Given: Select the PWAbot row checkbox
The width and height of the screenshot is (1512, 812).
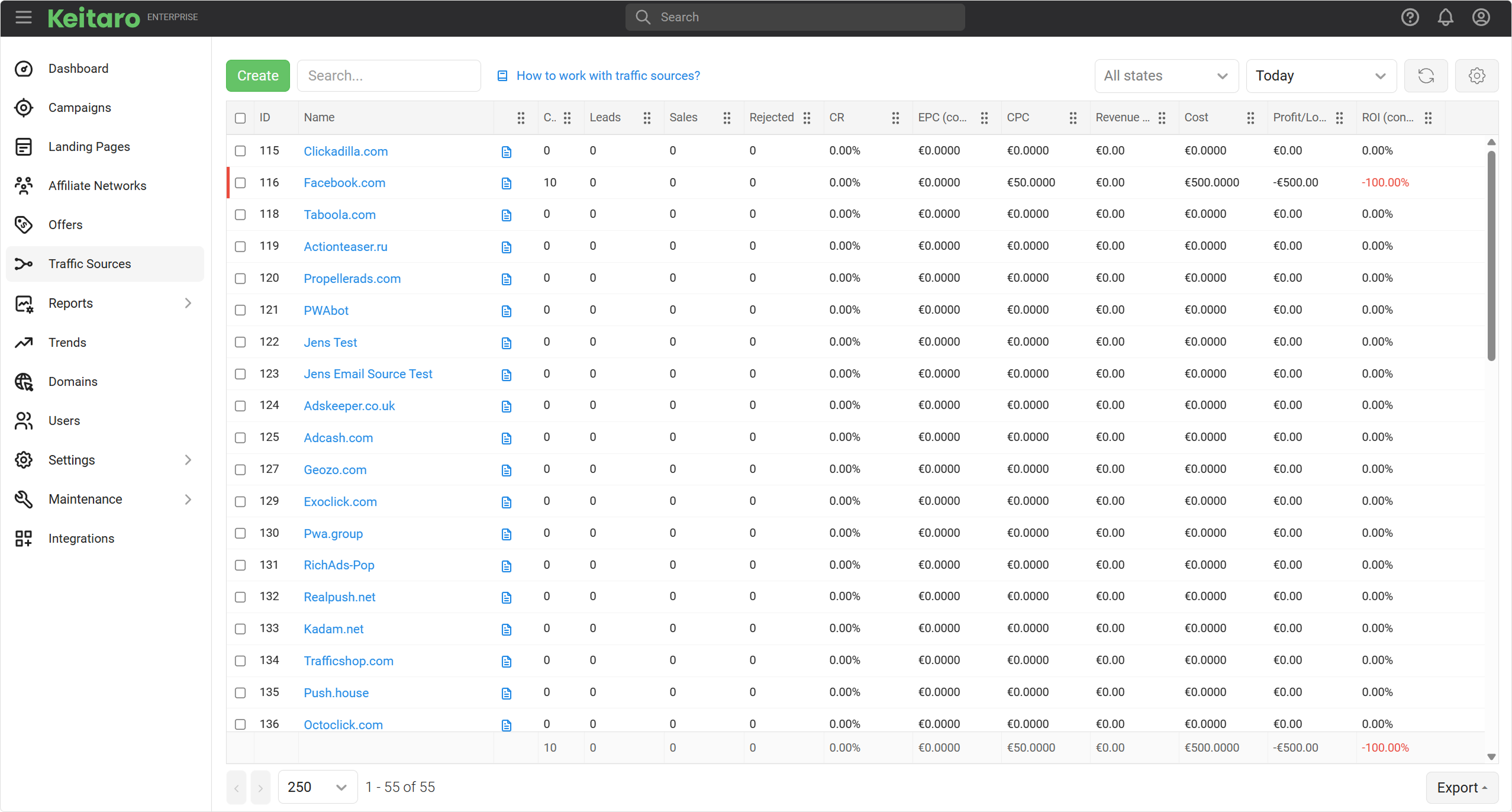Looking at the screenshot, I should tap(240, 310).
